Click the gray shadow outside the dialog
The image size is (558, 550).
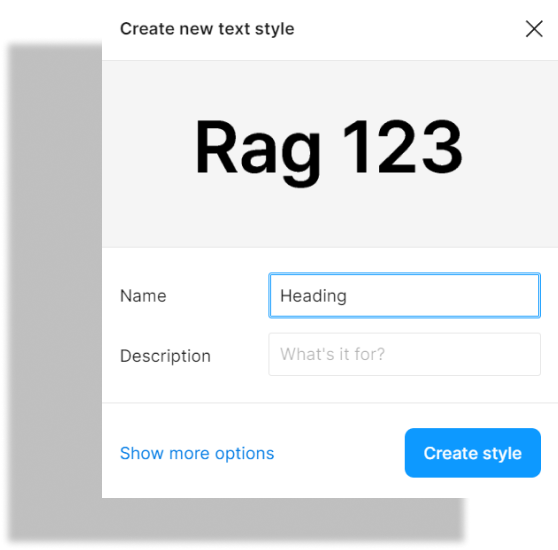(53, 285)
